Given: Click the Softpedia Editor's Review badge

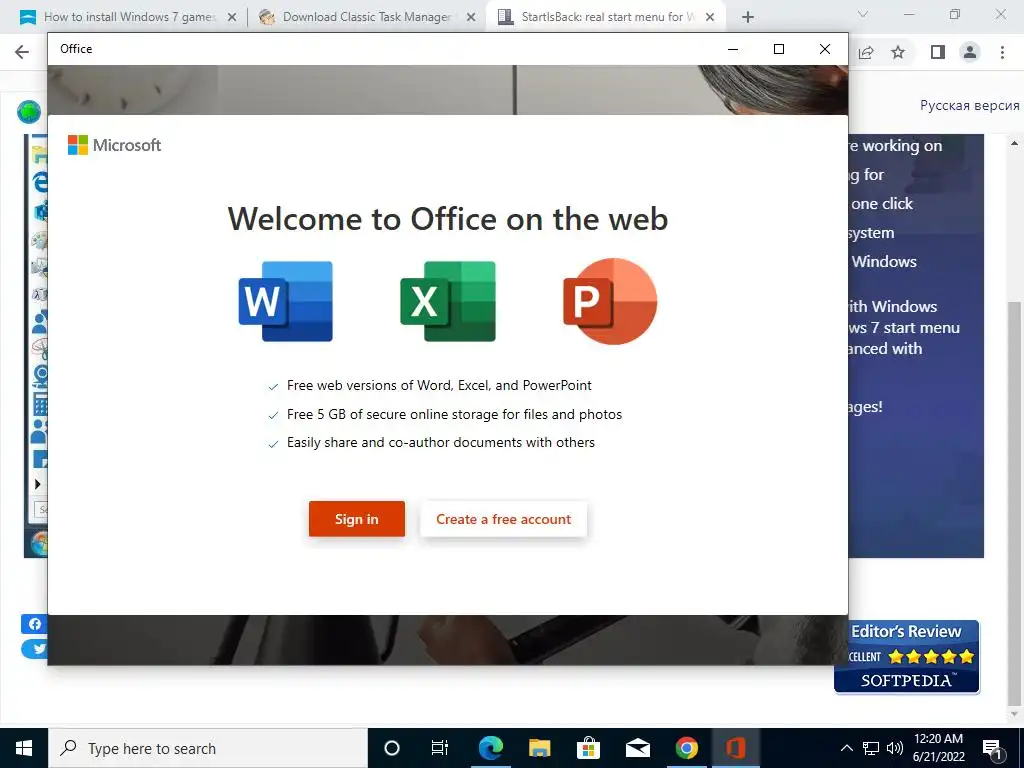Looking at the screenshot, I should pyautogui.click(x=906, y=656).
